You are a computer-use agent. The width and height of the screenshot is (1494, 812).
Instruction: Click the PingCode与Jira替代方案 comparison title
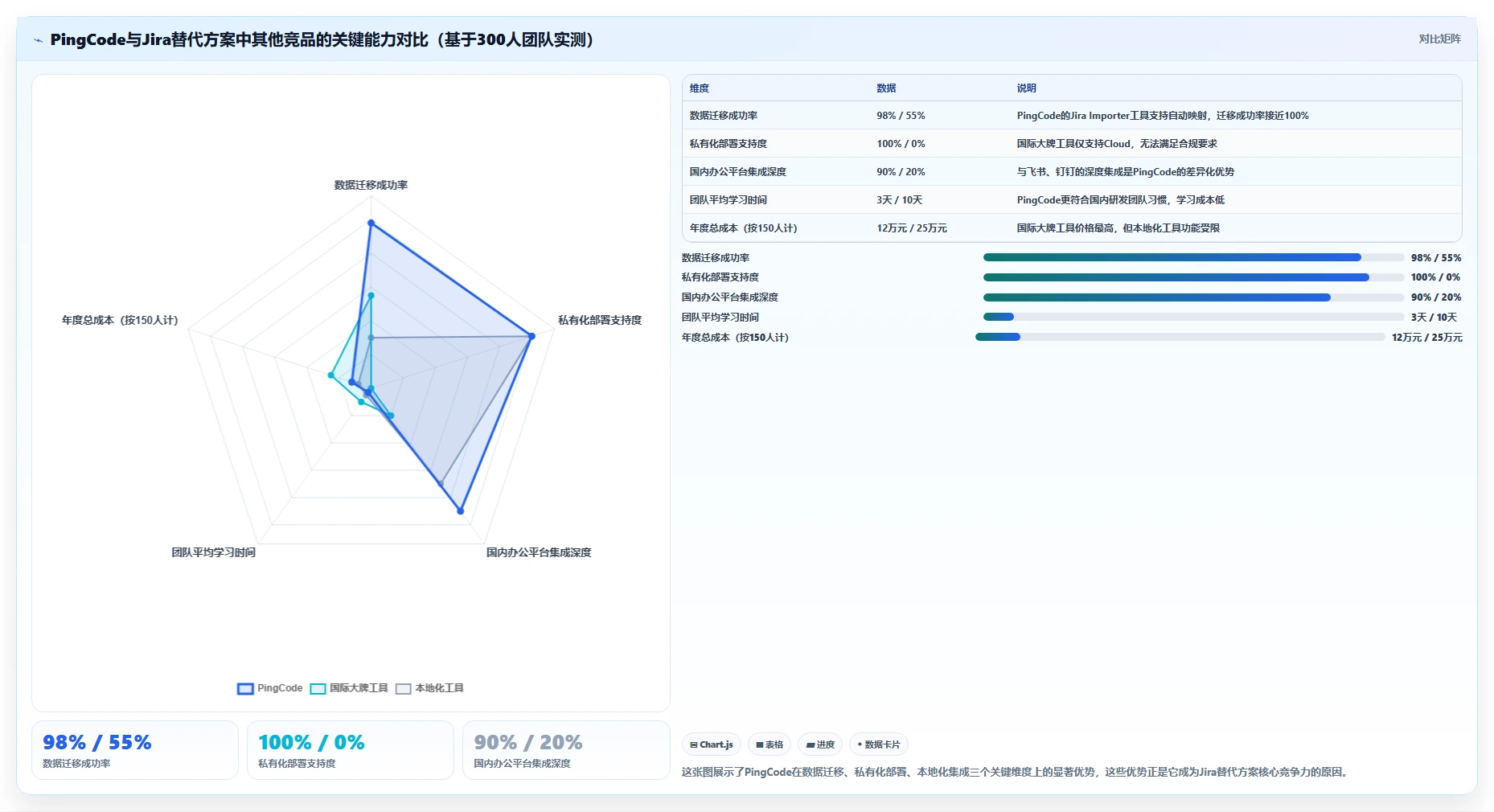click(x=322, y=39)
